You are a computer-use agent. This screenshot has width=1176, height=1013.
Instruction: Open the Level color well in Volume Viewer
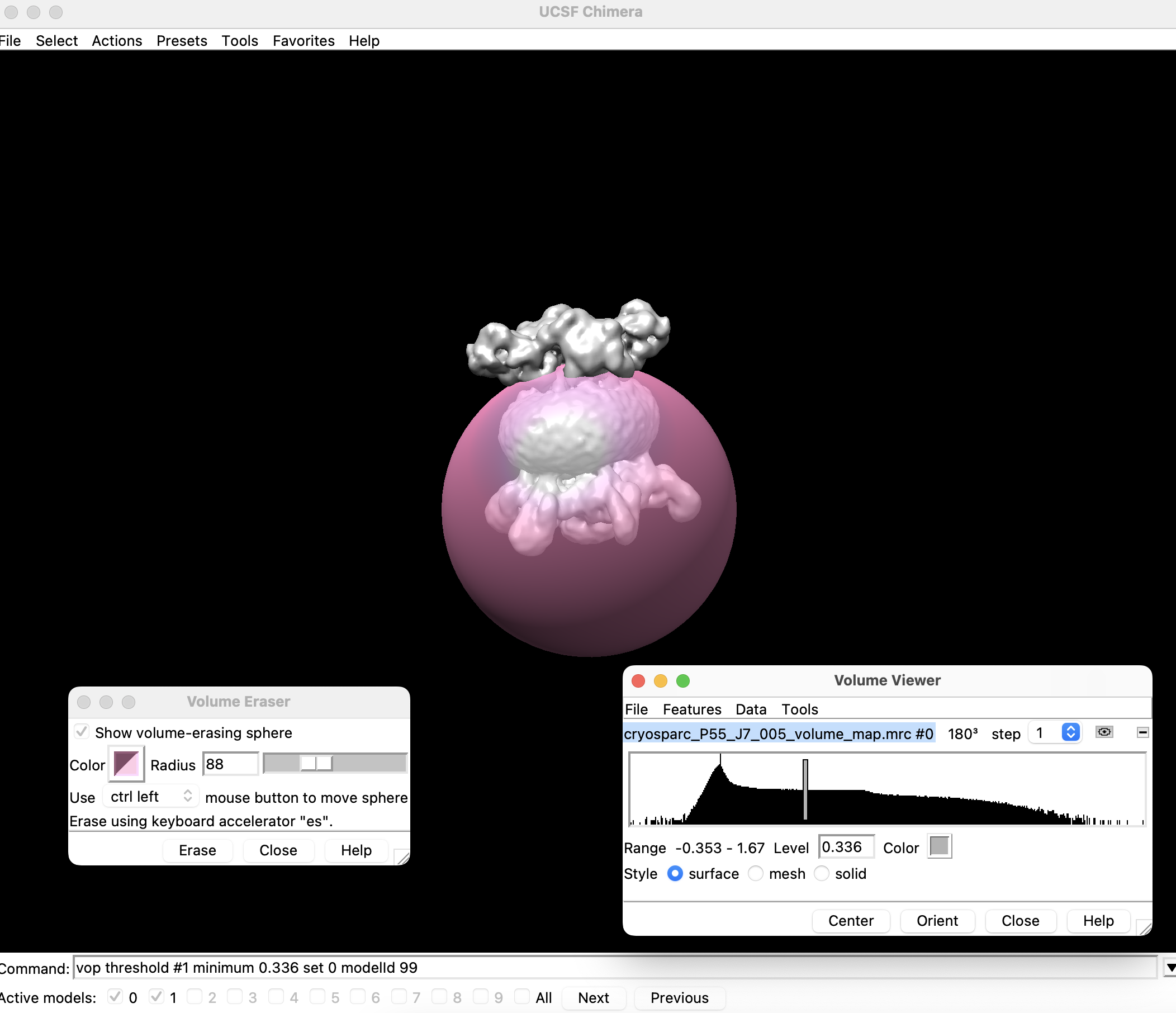pos(940,846)
